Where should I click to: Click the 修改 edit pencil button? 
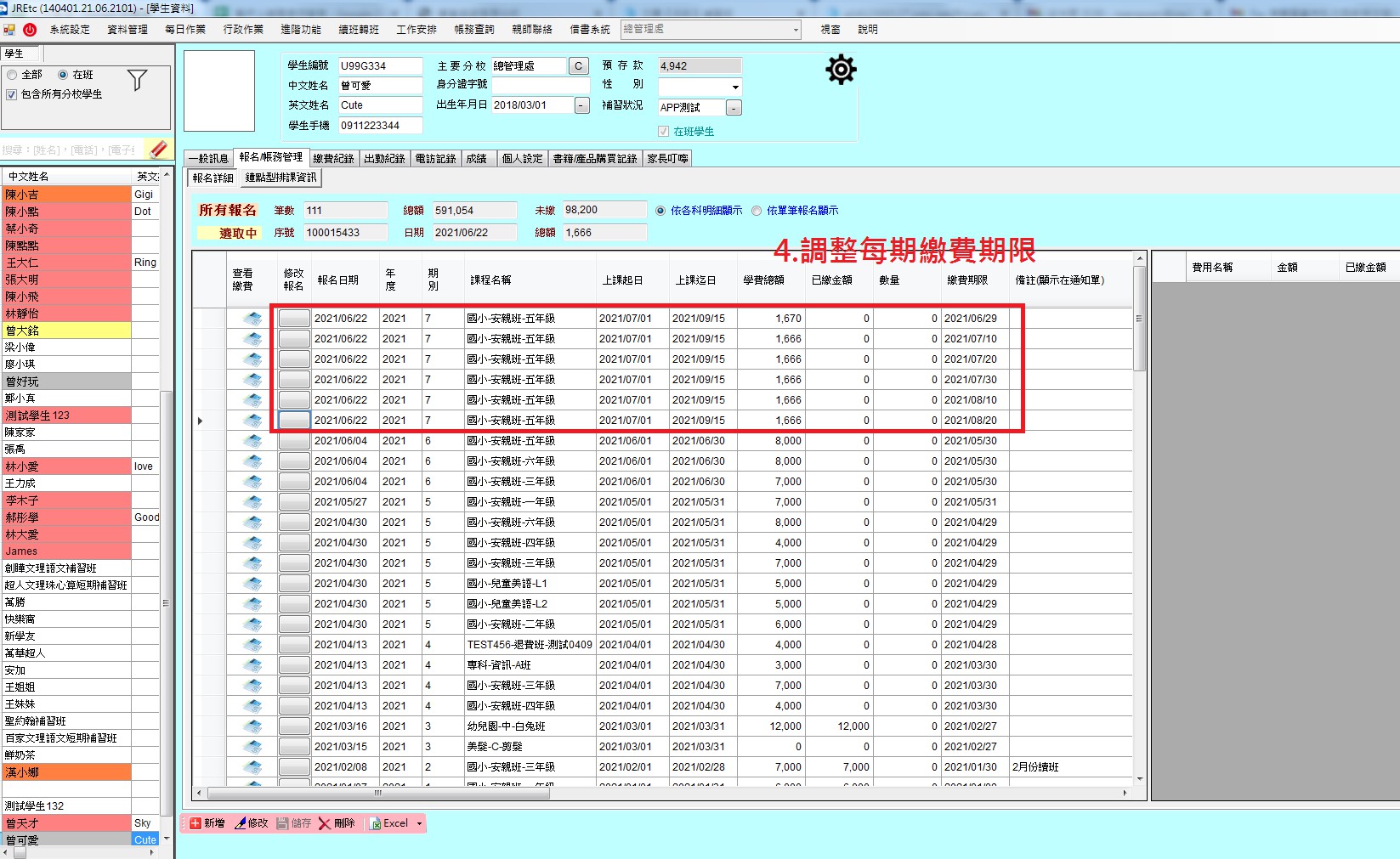pyautogui.click(x=251, y=823)
